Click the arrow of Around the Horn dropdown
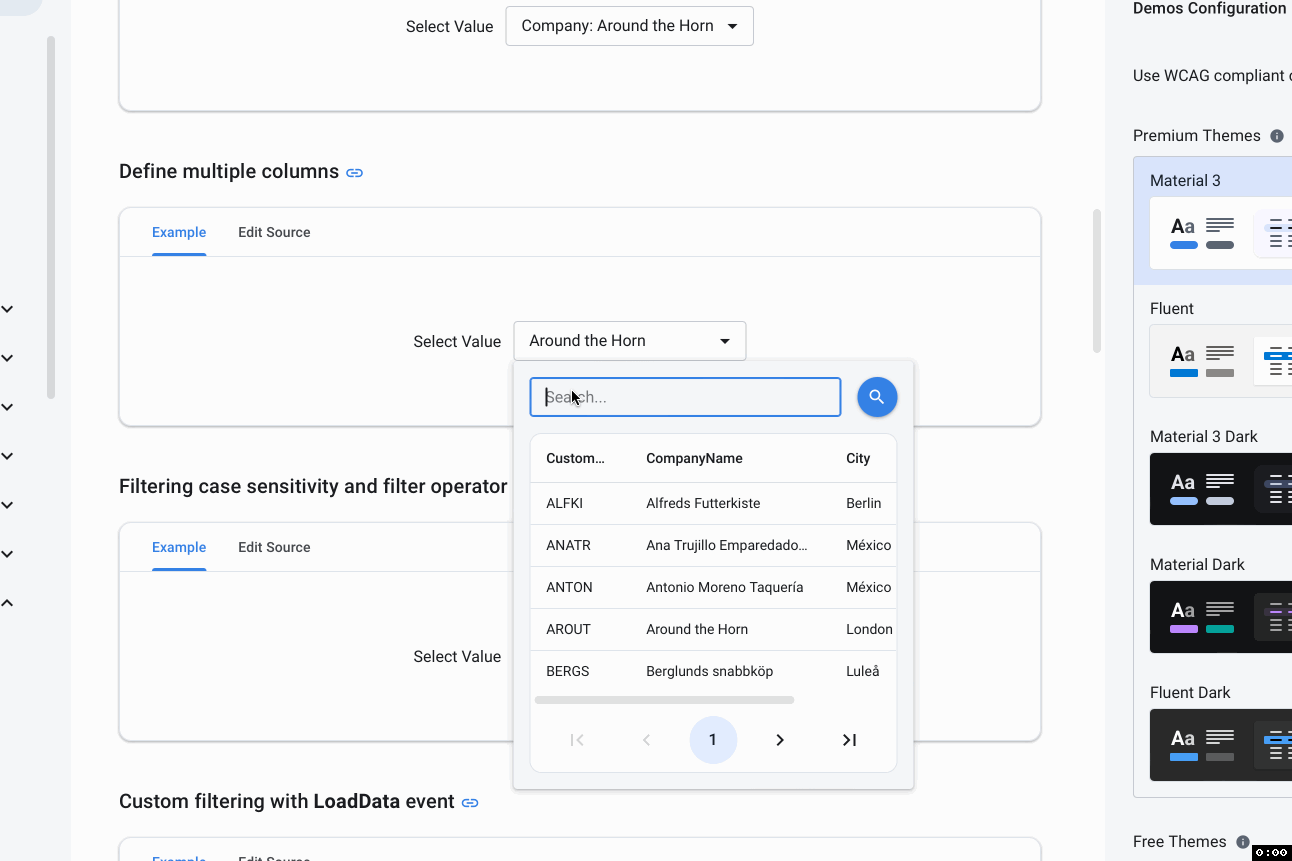Viewport: 1292px width, 861px height. tap(725, 341)
